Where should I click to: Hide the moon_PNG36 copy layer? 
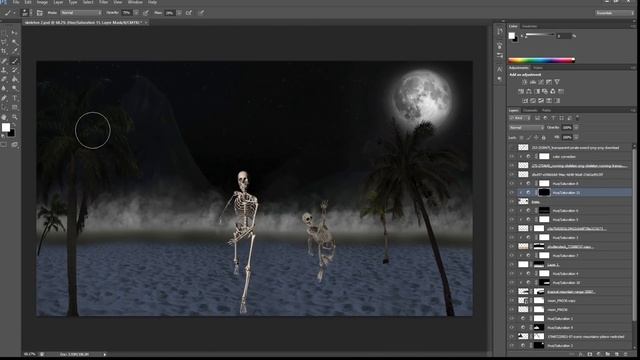(x=512, y=301)
